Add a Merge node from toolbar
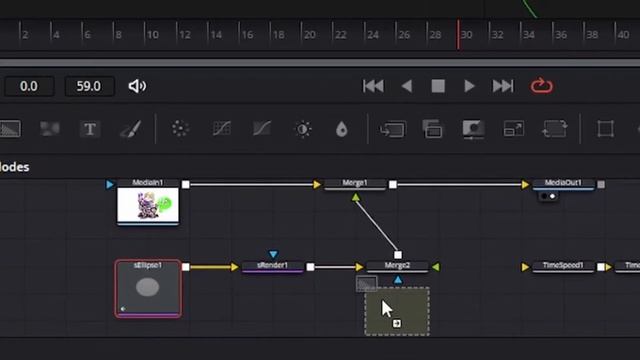The width and height of the screenshot is (640, 360). (393, 129)
